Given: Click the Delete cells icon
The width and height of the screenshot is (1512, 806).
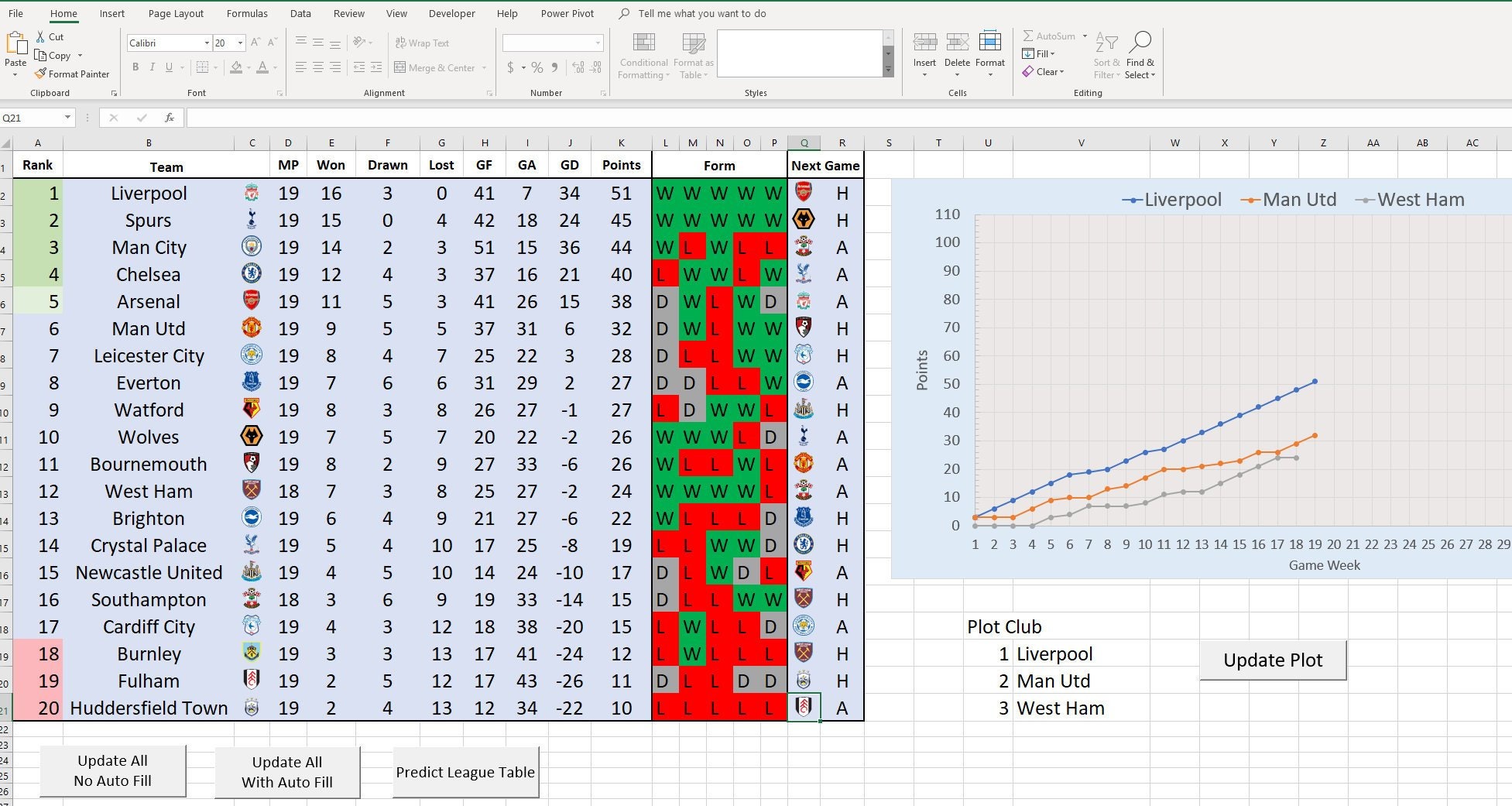Looking at the screenshot, I should (x=957, y=43).
